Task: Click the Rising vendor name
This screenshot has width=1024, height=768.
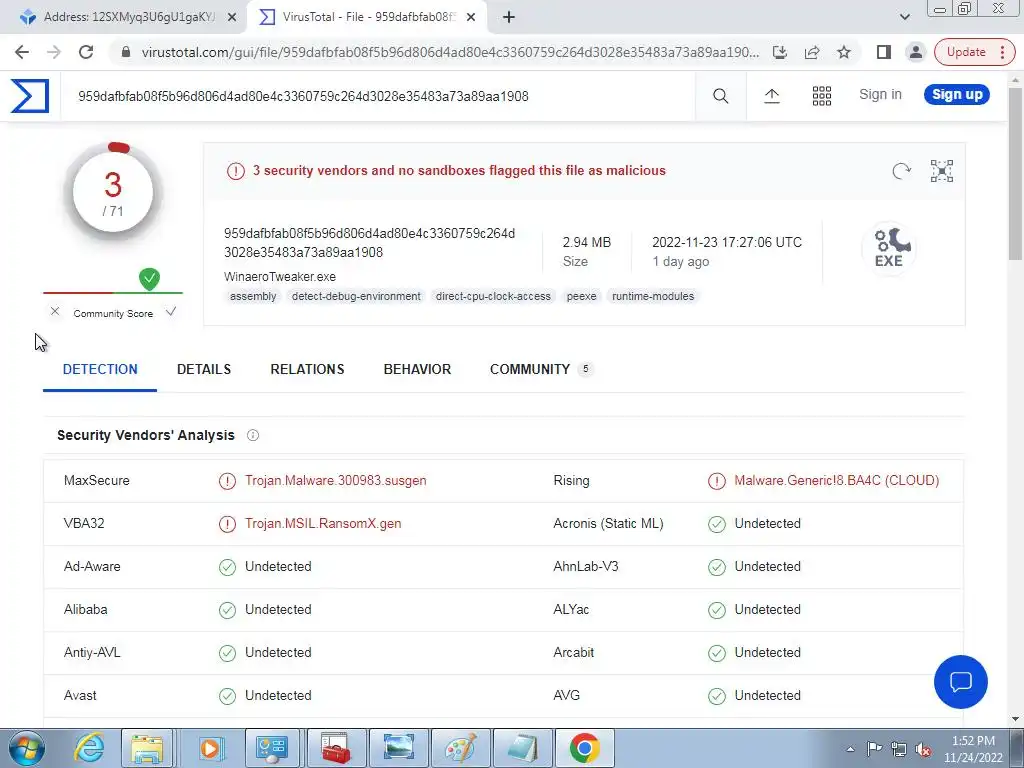Action: (x=571, y=481)
